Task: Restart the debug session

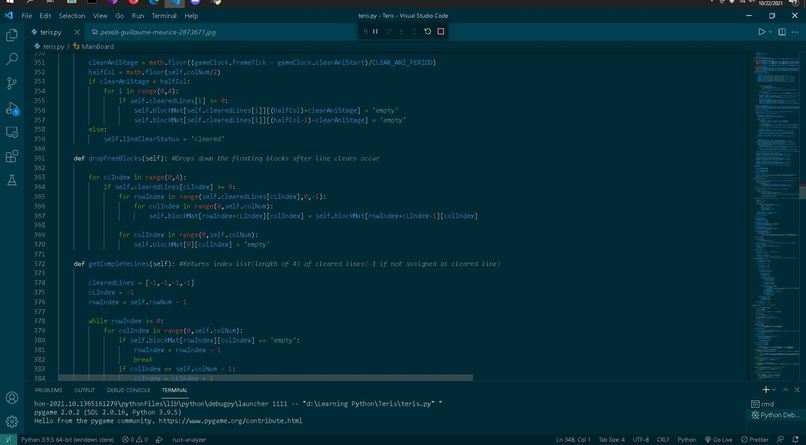Action: pos(427,31)
